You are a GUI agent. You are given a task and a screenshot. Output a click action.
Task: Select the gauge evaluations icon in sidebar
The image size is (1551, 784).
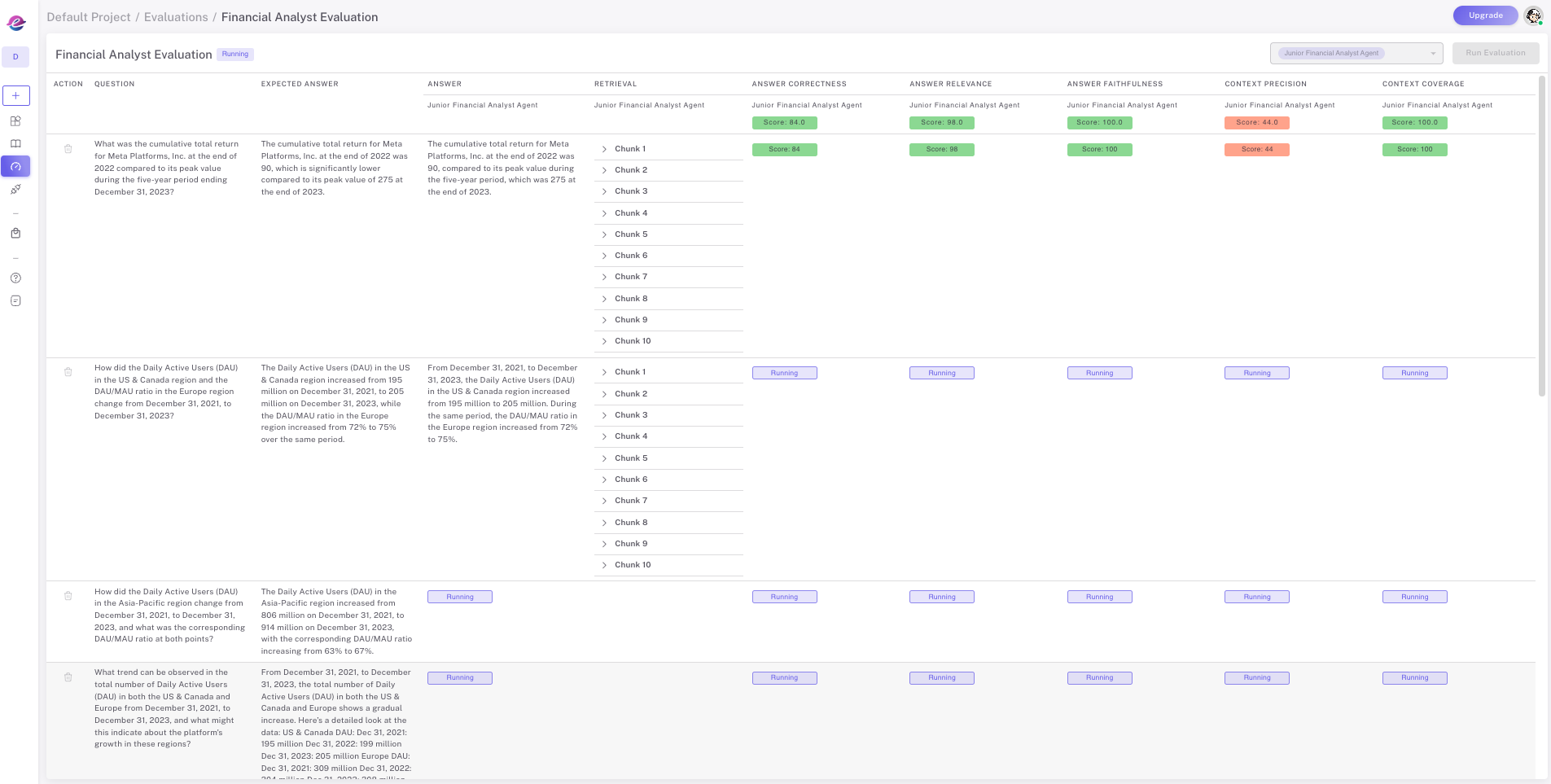point(15,166)
